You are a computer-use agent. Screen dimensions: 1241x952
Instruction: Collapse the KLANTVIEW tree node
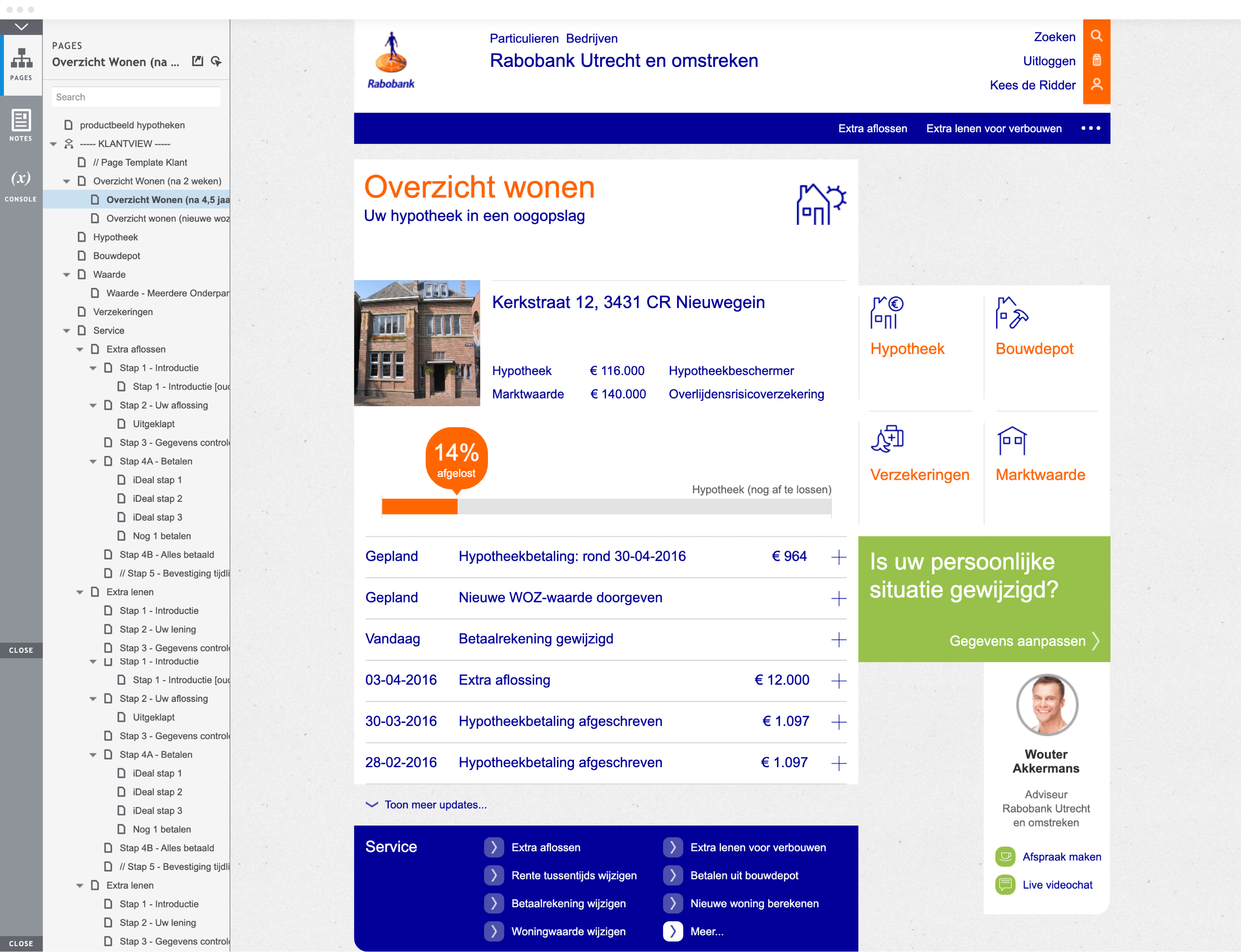tap(53, 144)
